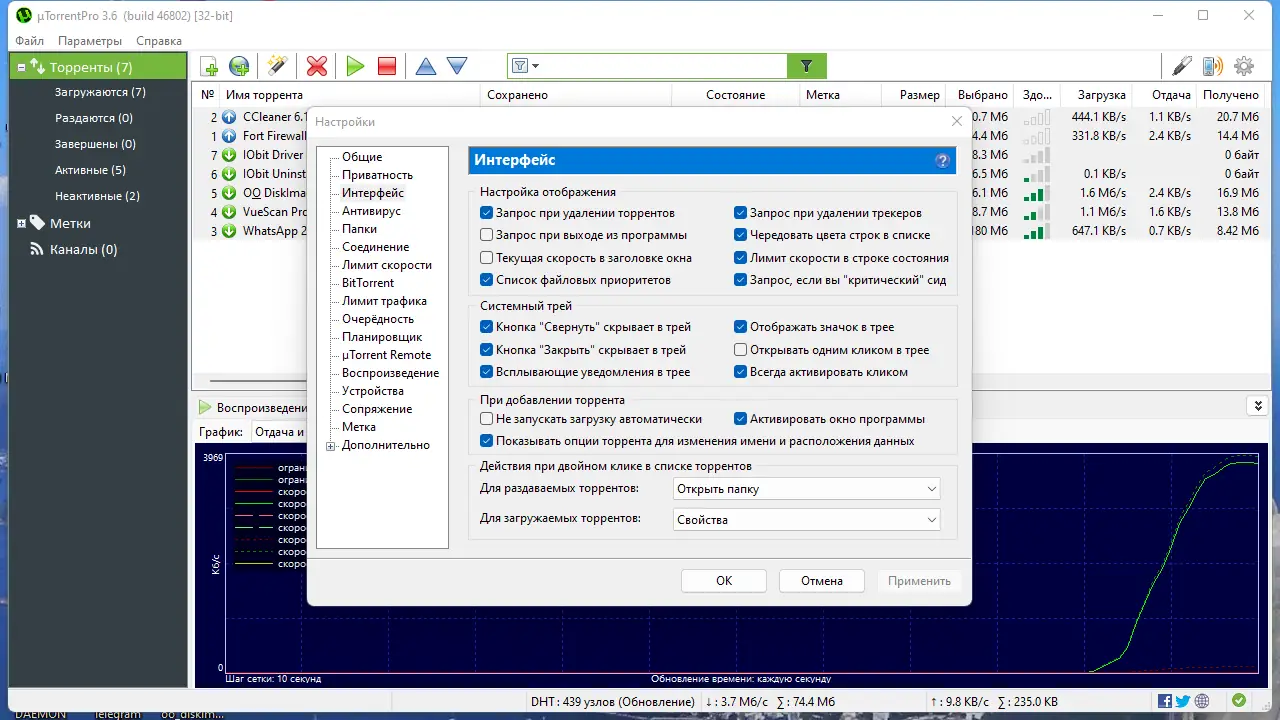The width and height of the screenshot is (1280, 720).
Task: Open the Справка menu
Action: coord(159,41)
